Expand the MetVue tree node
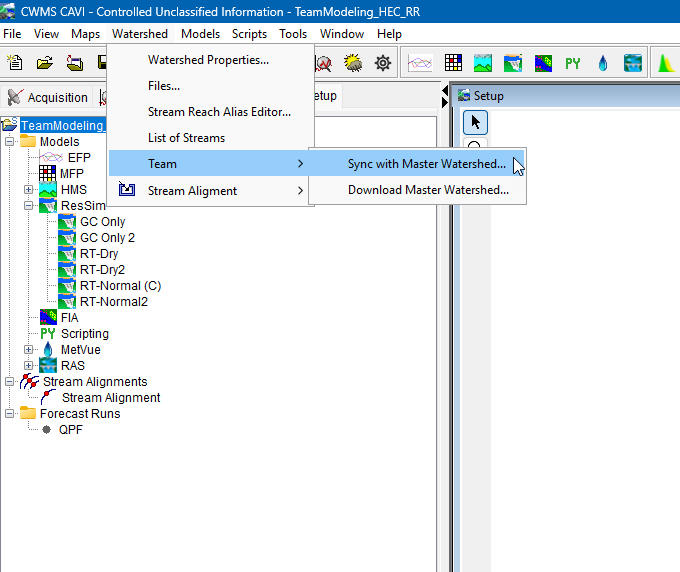This screenshot has height=572, width=680. (29, 350)
